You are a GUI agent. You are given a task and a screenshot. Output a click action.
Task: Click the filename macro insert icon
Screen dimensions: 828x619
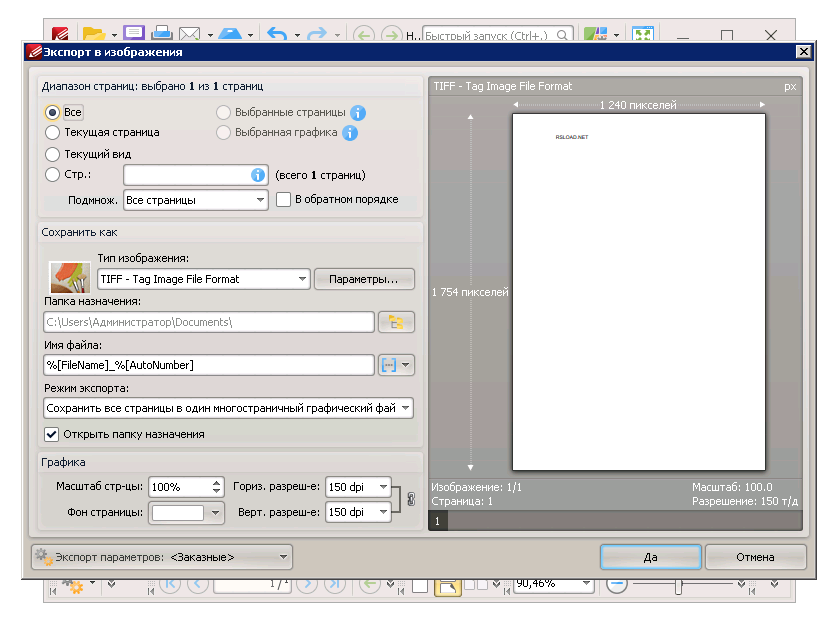pyautogui.click(x=389, y=365)
